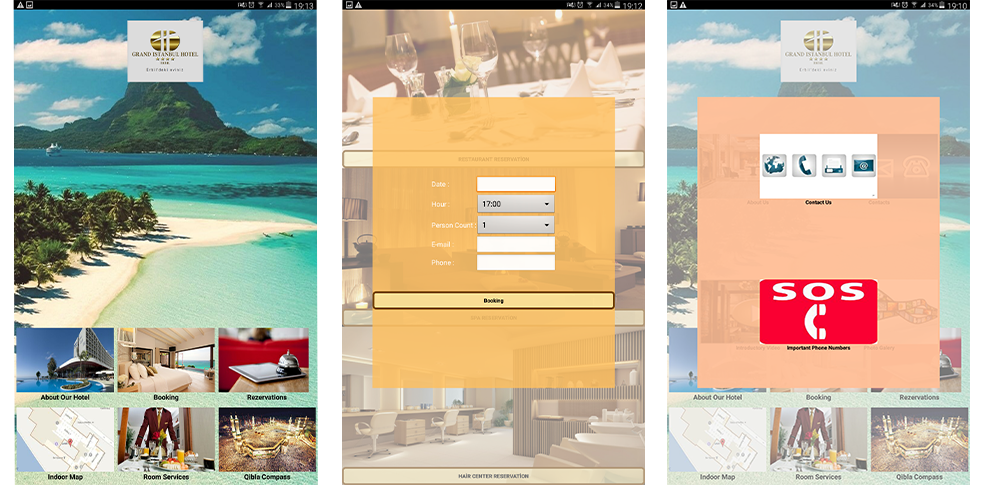The image size is (987, 485).
Task: Click the Rezervations label on right screen
Action: (x=919, y=397)
